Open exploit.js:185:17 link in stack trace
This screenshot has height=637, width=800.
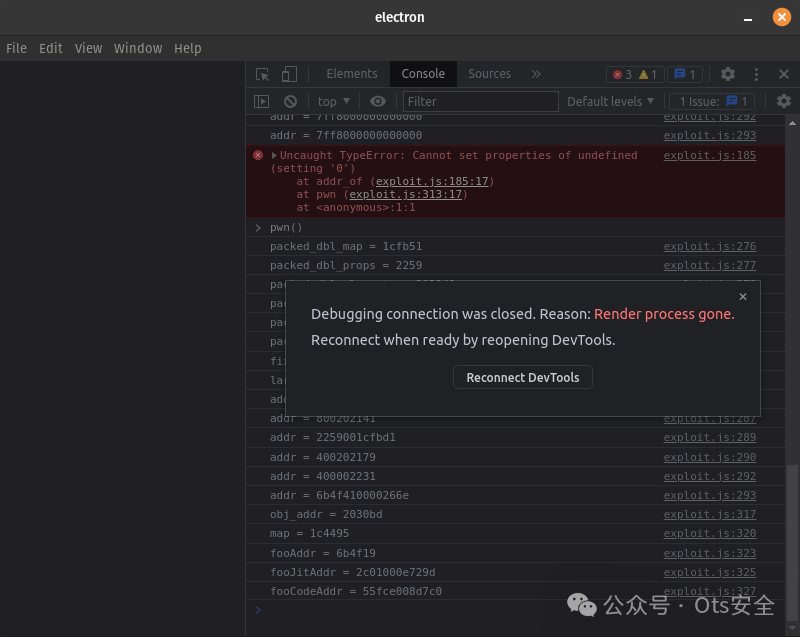tap(432, 182)
